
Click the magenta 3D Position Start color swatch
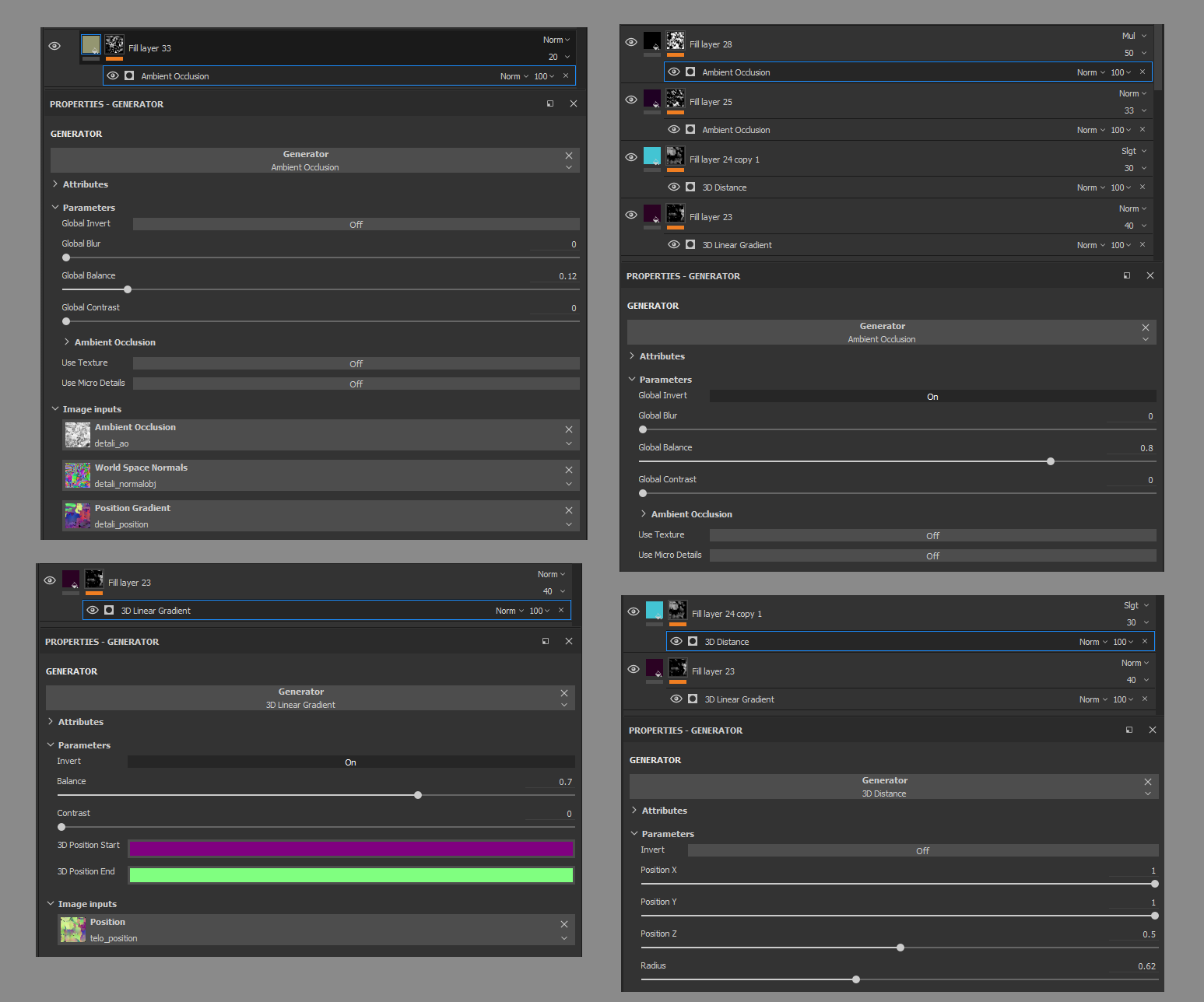click(x=350, y=848)
